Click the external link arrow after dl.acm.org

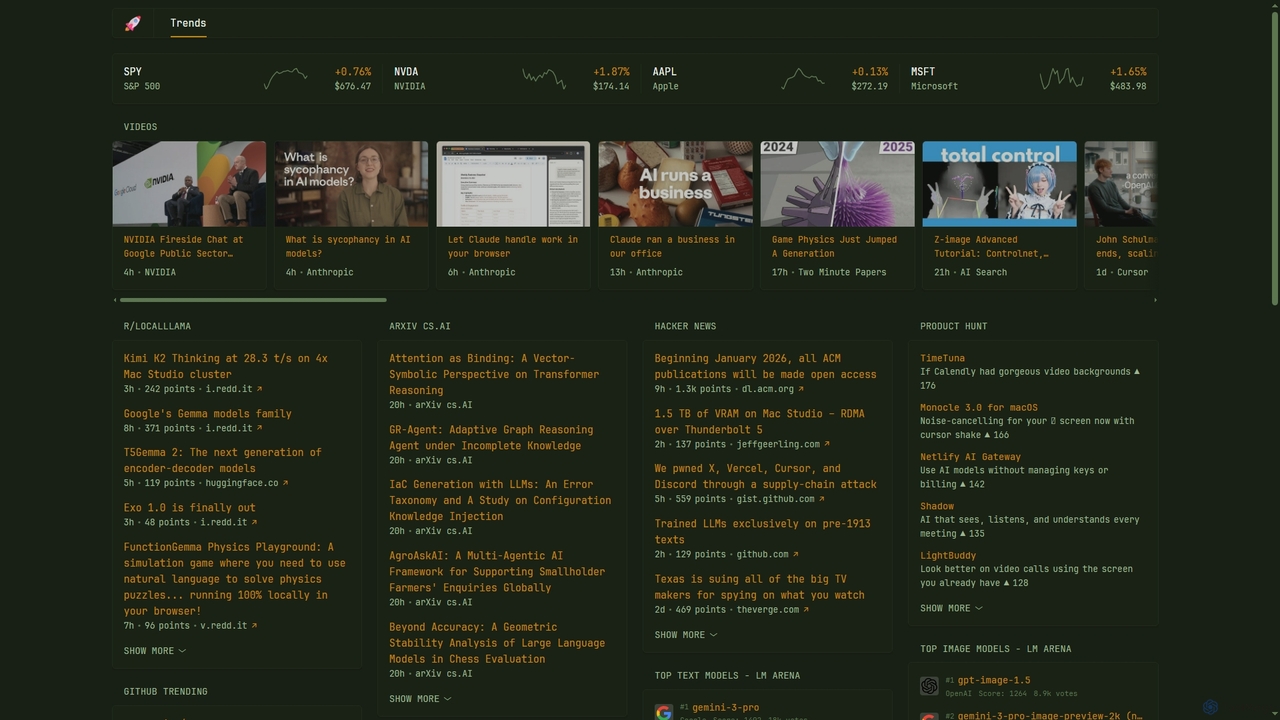coord(801,389)
